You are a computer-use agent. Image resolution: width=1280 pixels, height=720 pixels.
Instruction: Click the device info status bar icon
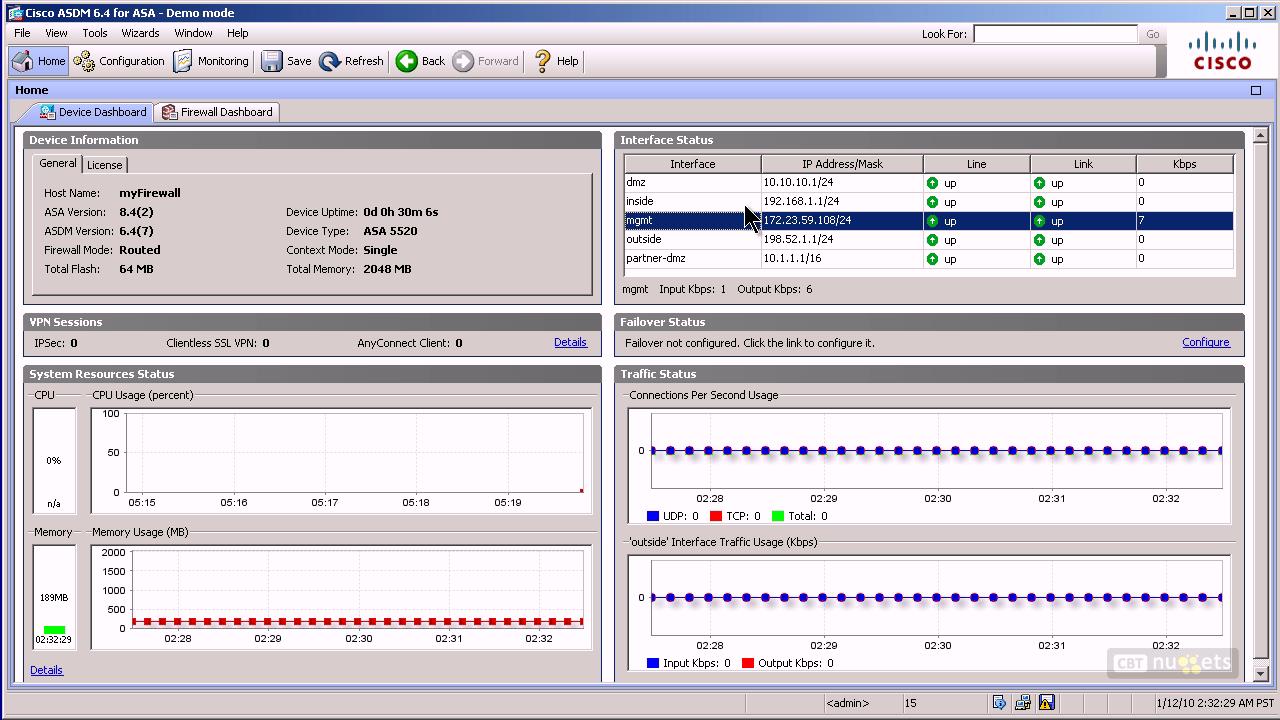pos(999,703)
